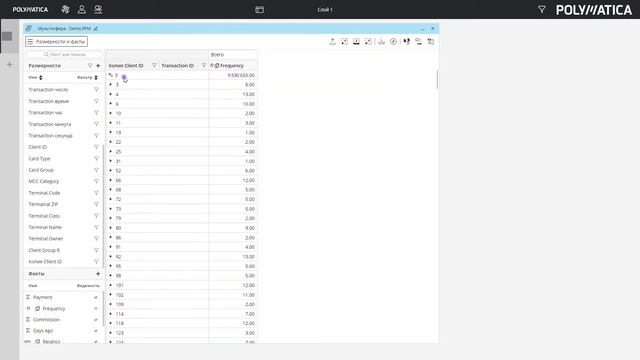The width and height of the screenshot is (640, 360).
Task: Filter the Card Type dimension
Action: coord(96,158)
